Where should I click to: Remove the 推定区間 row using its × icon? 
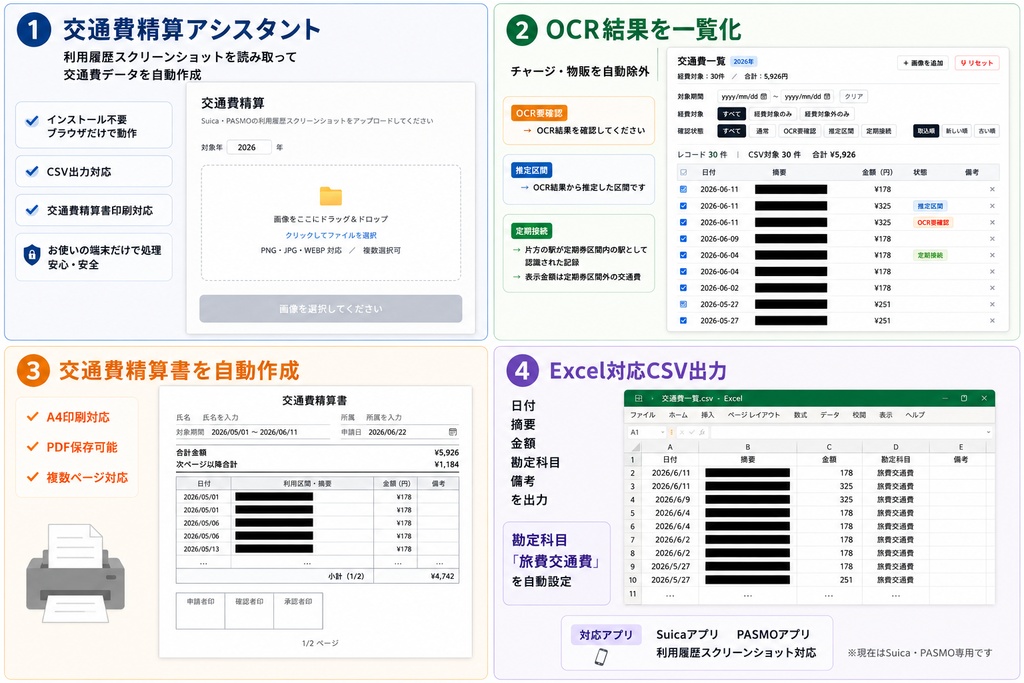pos(992,206)
